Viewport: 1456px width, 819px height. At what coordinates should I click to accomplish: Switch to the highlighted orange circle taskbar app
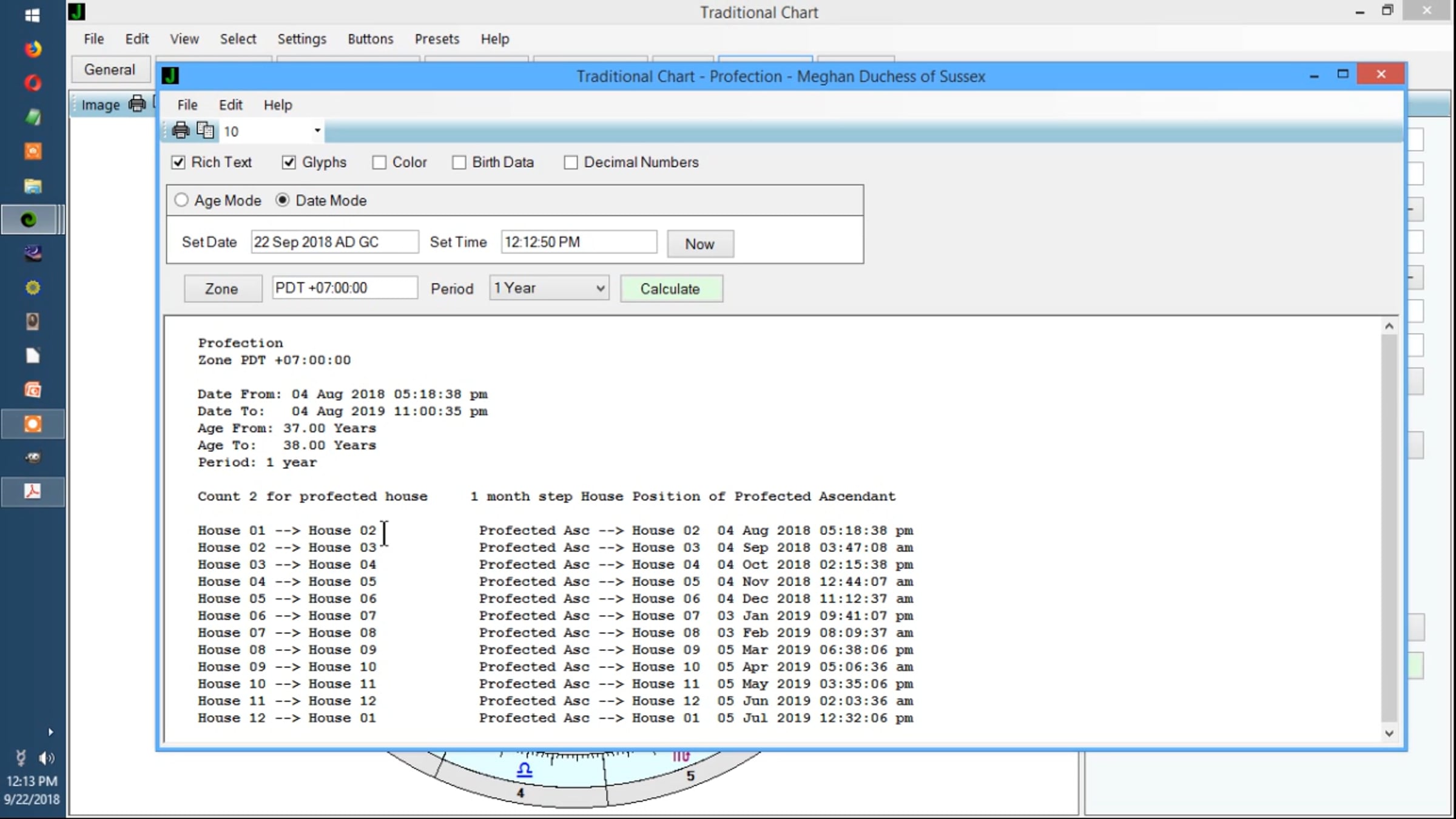point(33,423)
